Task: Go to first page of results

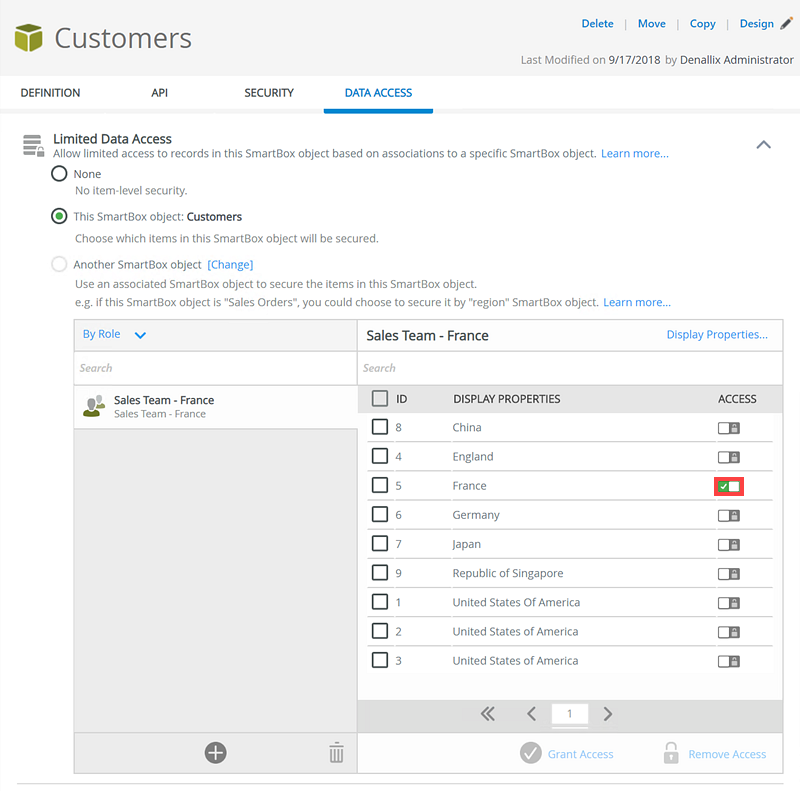Action: coord(488,714)
